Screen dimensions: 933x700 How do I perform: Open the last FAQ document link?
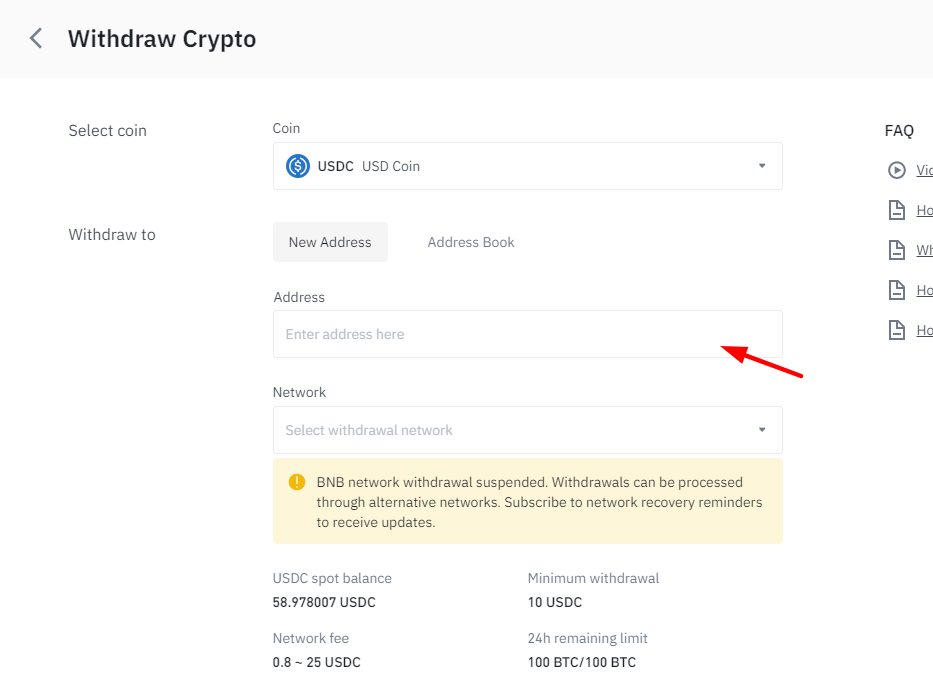(925, 330)
